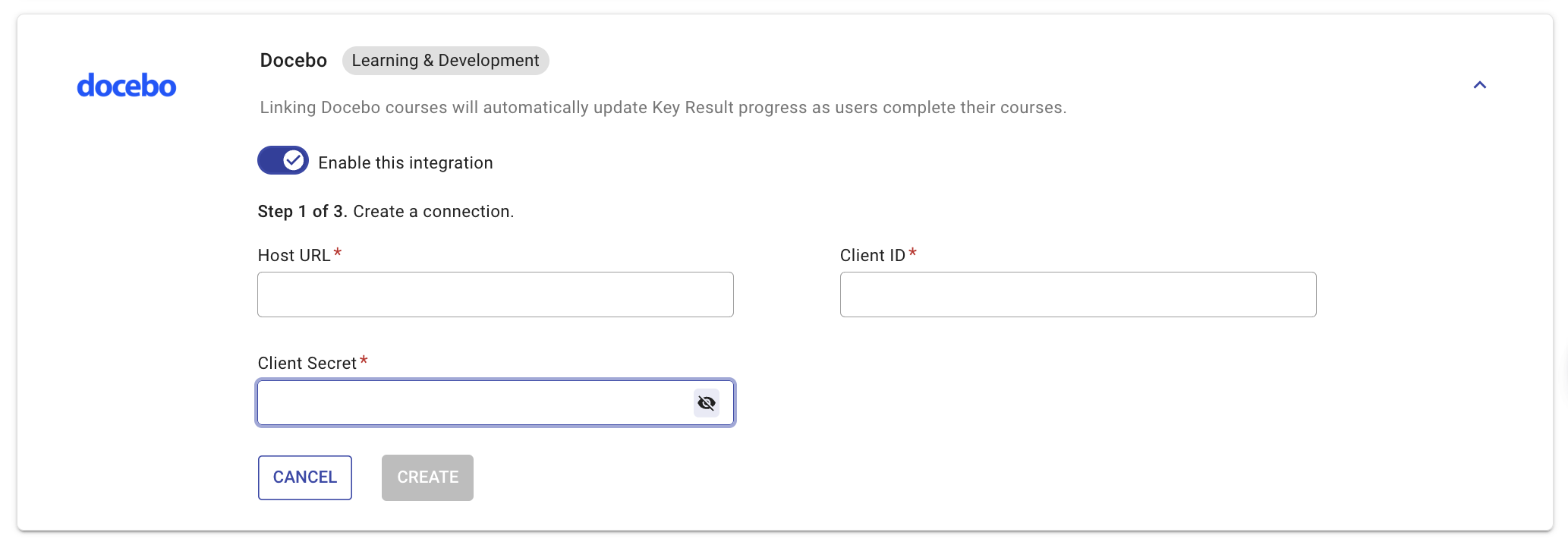Viewport: 1568px width, 545px height.
Task: Click the CREATE button
Action: tap(427, 477)
